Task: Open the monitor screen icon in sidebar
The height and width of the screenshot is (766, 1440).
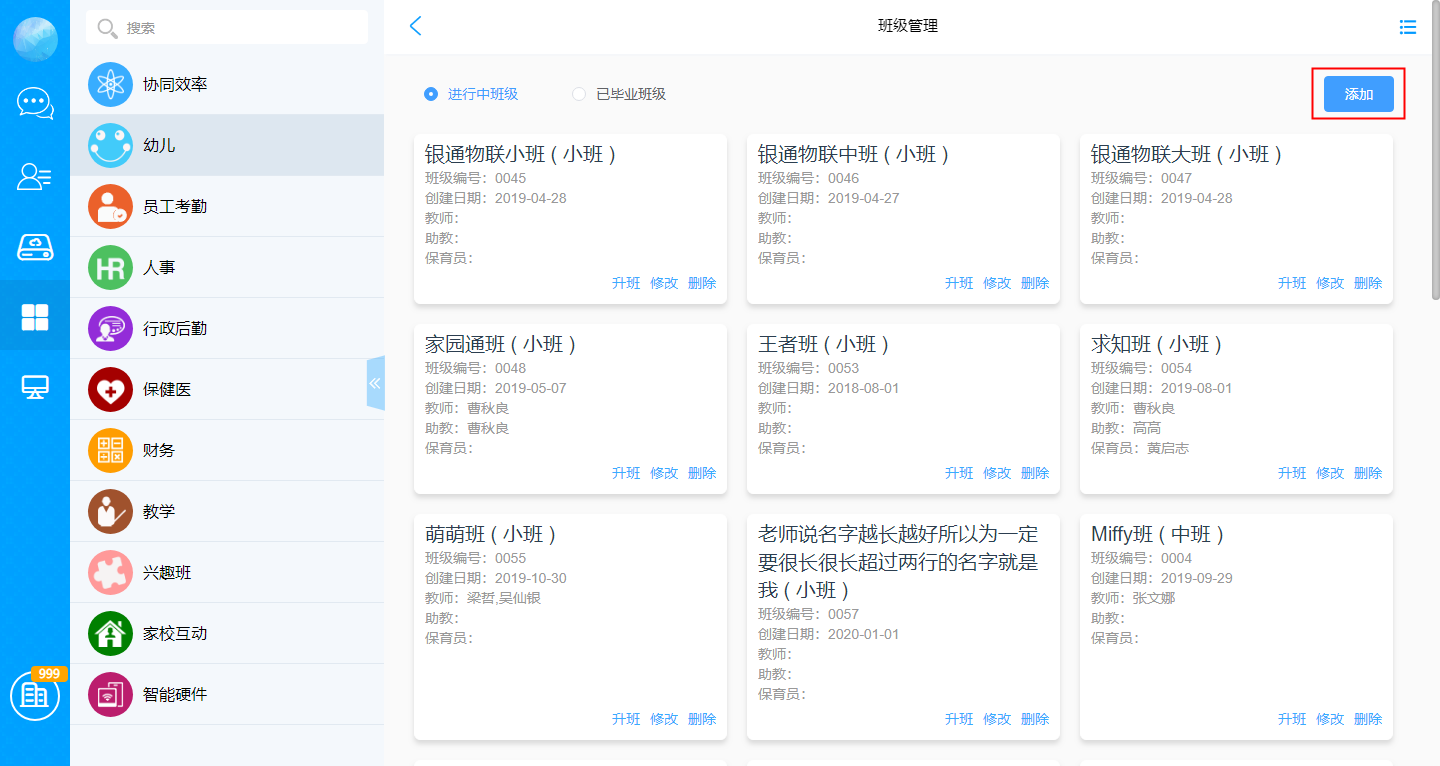Action: [x=35, y=387]
